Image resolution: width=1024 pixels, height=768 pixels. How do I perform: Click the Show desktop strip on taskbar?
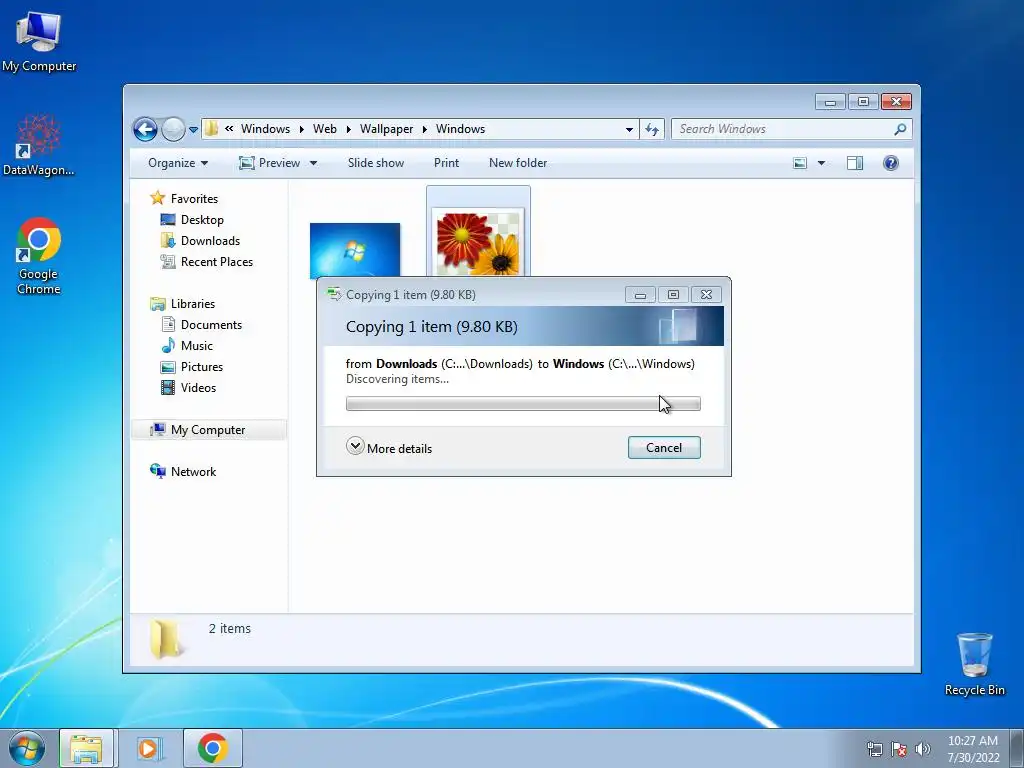pyautogui.click(x=1017, y=748)
